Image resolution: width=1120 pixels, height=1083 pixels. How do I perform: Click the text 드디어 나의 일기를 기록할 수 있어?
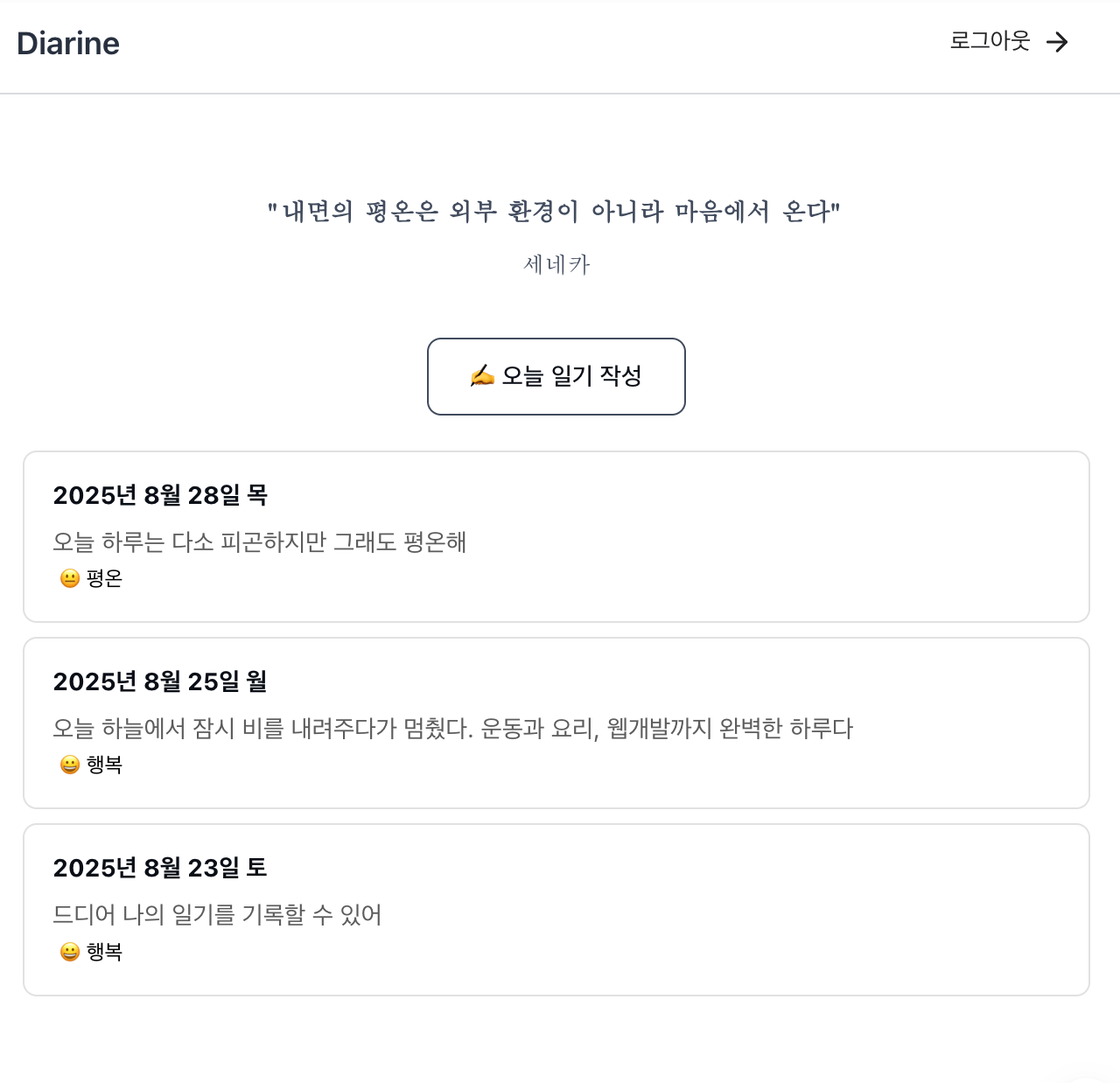point(217,915)
